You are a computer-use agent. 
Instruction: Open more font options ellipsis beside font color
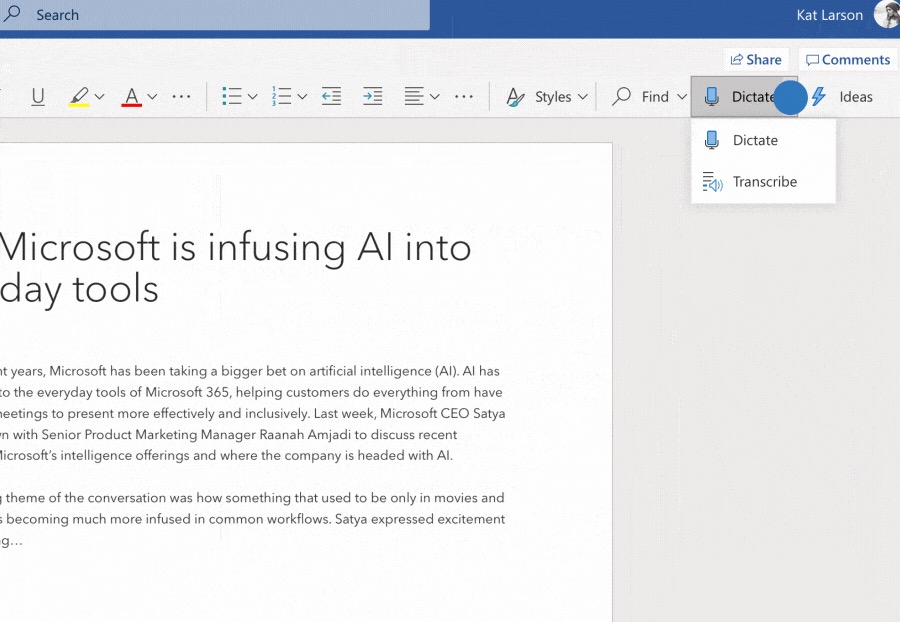coord(181,97)
